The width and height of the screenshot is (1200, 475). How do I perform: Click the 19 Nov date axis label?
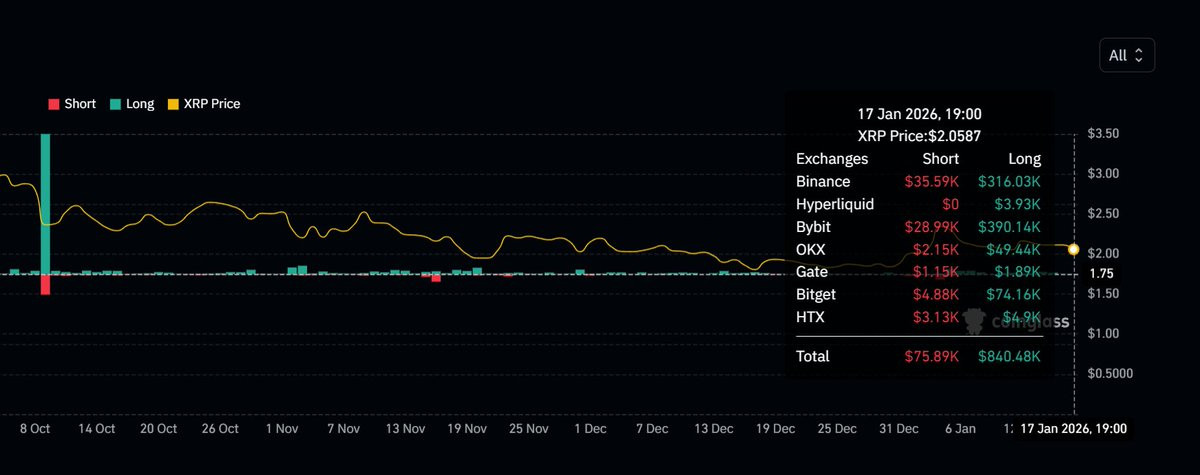(467, 428)
